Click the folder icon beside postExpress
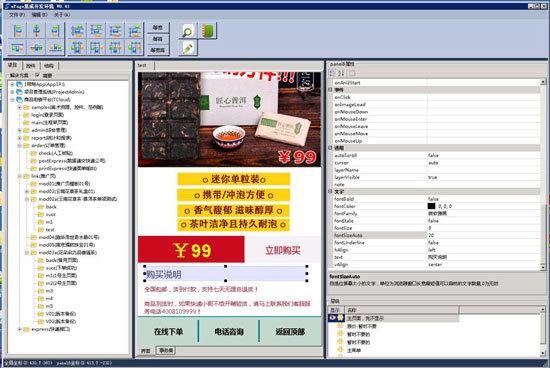Viewport: 550px width, 368px height. (x=34, y=161)
